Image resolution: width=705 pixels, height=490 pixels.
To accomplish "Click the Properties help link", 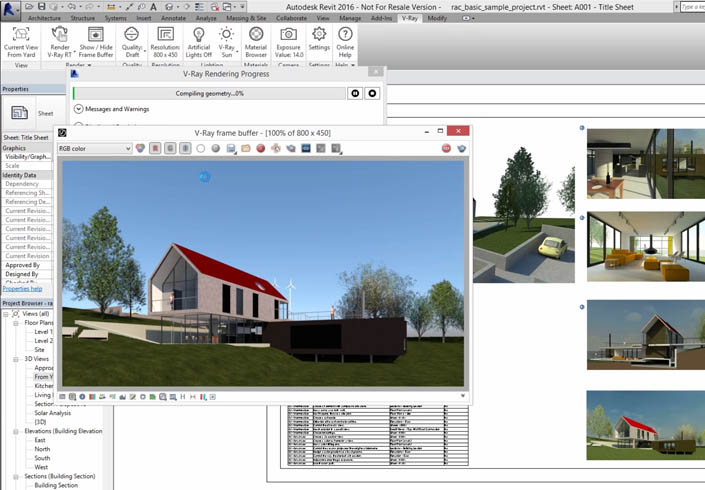I will (22, 289).
